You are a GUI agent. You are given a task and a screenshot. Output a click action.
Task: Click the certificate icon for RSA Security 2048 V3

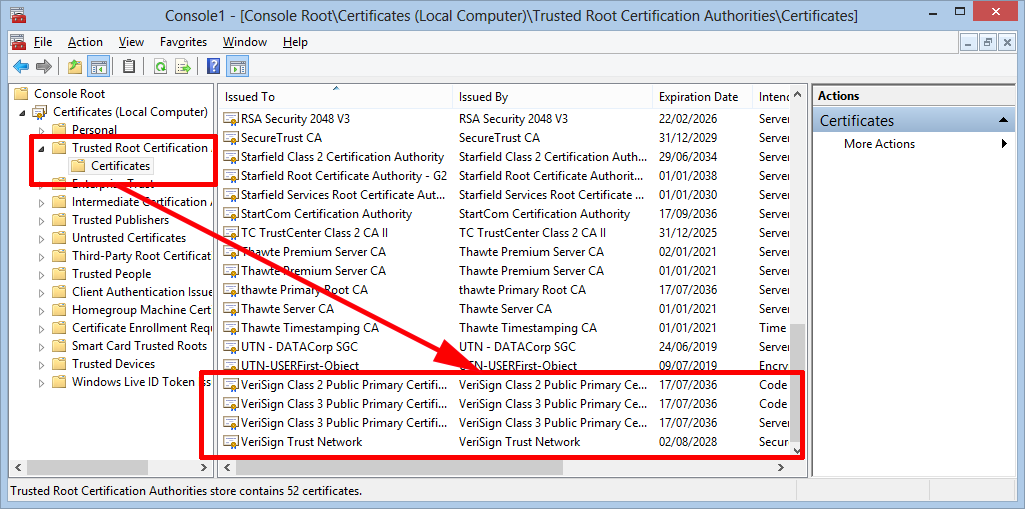coord(231,119)
